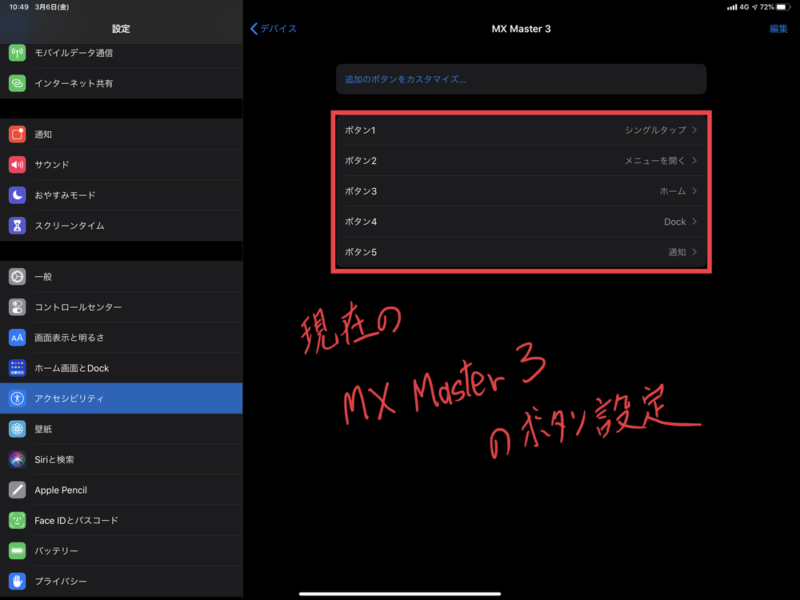Go back to デバイス list
Image resolution: width=800 pixels, height=600 pixels.
click(x=273, y=29)
